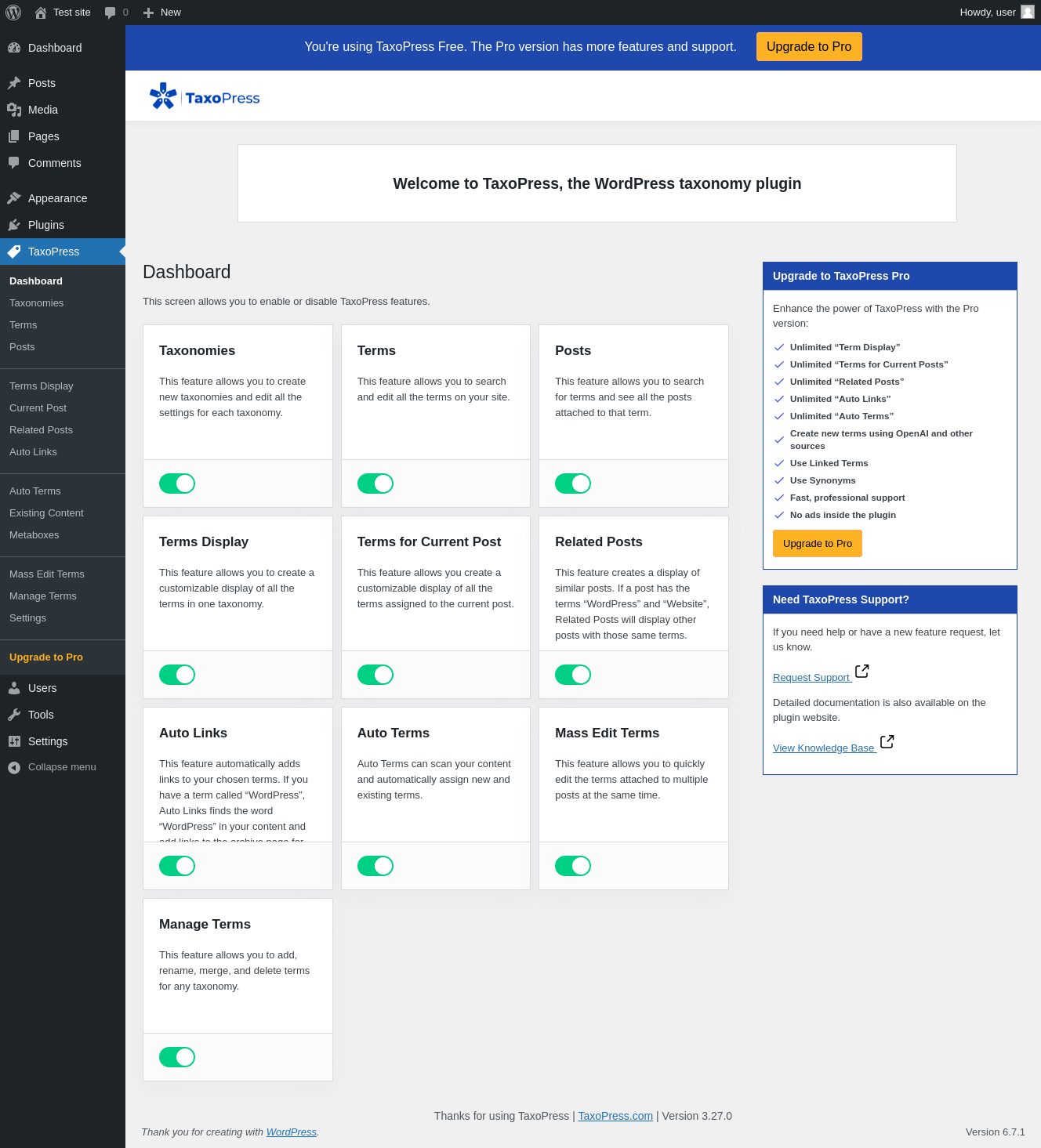Click Upgrade to Pro in top banner

[809, 46]
